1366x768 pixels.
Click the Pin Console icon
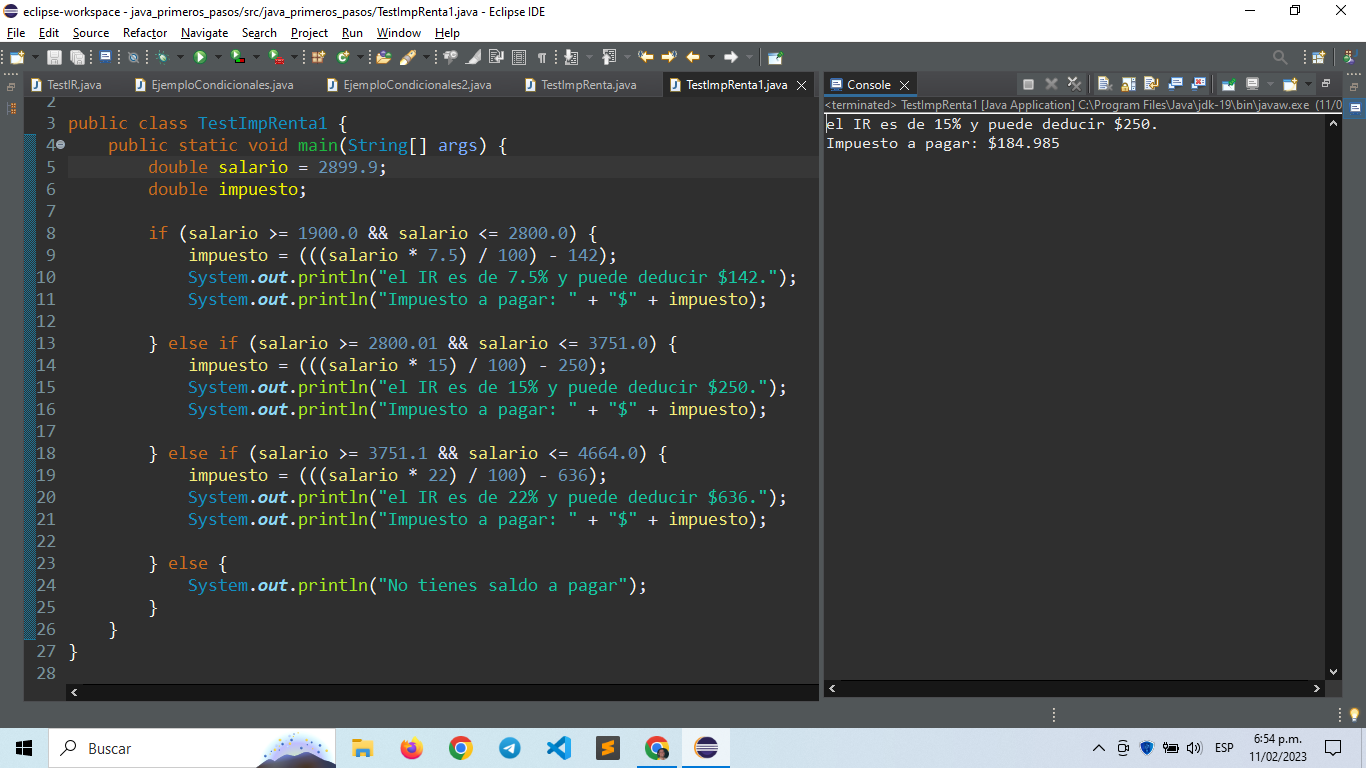coord(1228,84)
